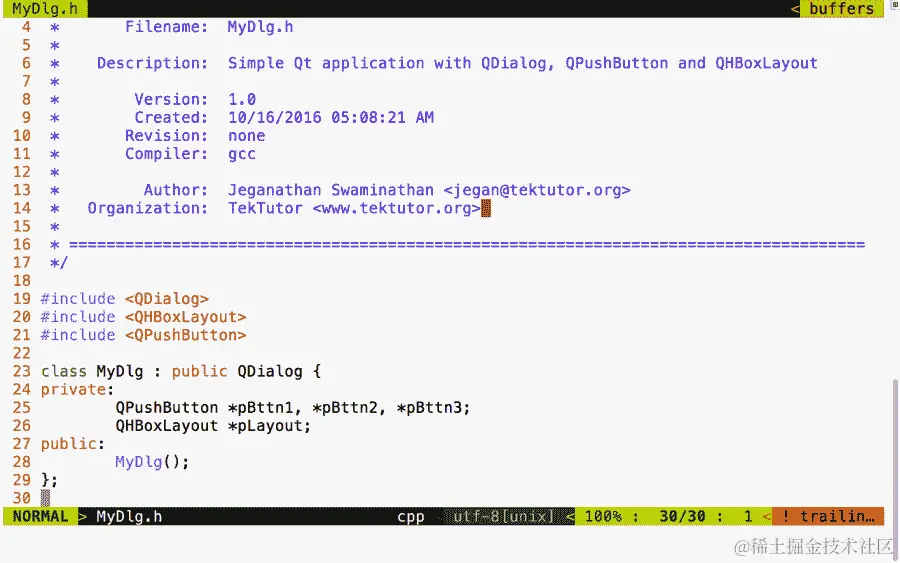The image size is (900, 563).
Task: Click the '<QDialog>' include on line 19
Action: [166, 299]
